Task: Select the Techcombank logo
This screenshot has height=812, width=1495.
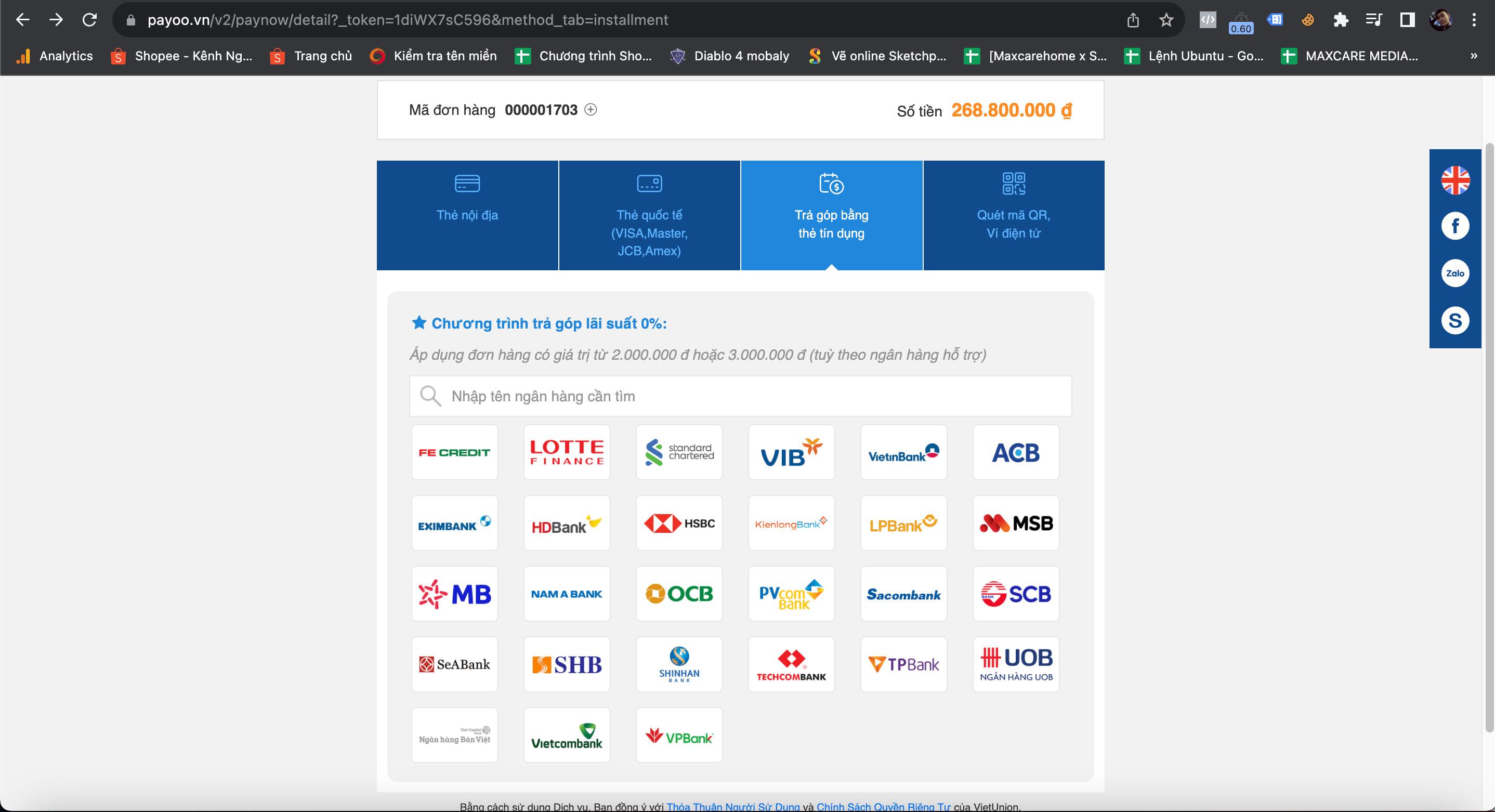Action: click(791, 664)
